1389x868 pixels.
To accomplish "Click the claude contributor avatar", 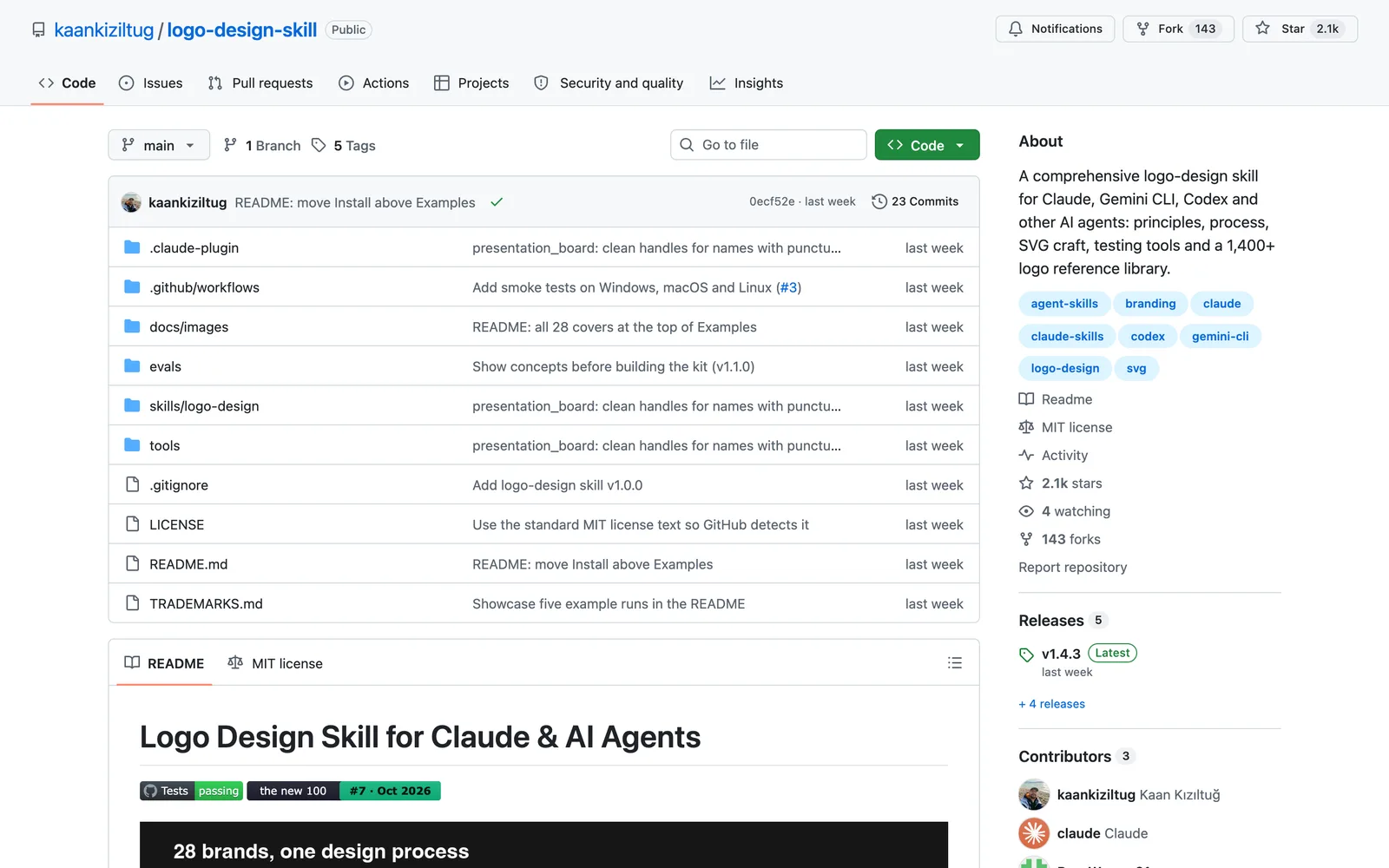I will [x=1034, y=833].
